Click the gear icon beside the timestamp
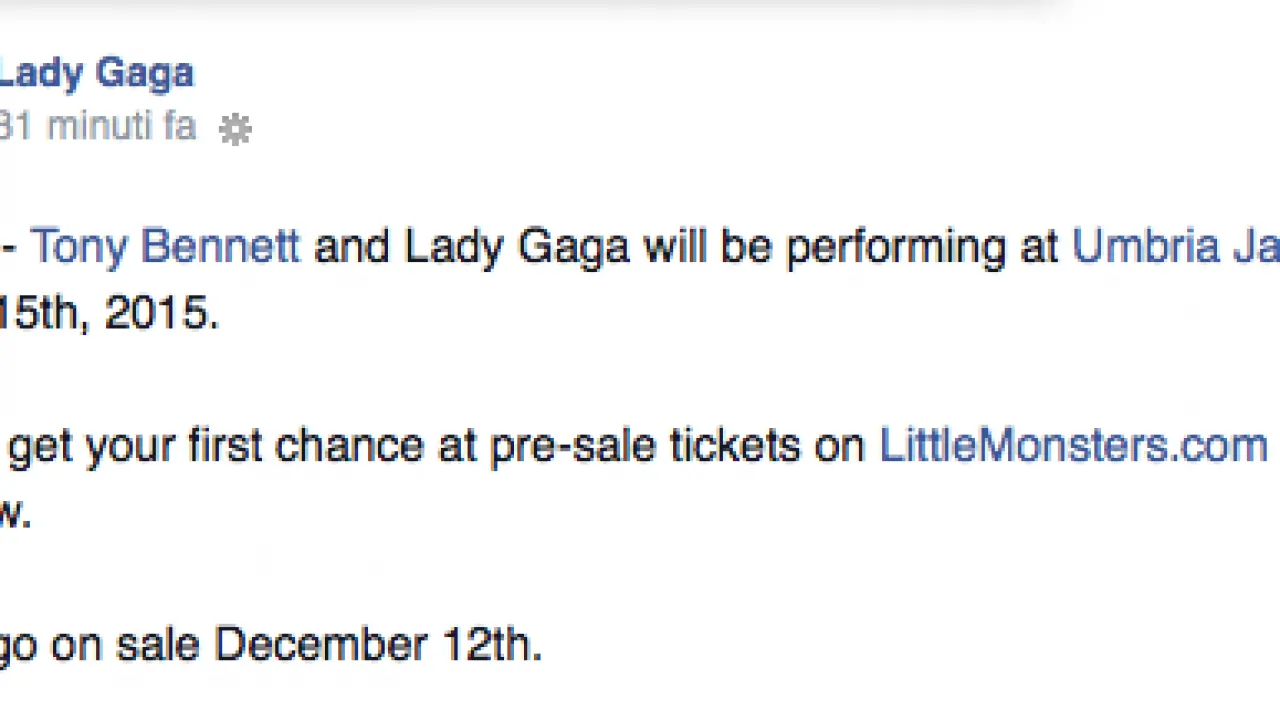Image resolution: width=1280 pixels, height=720 pixels. point(235,129)
